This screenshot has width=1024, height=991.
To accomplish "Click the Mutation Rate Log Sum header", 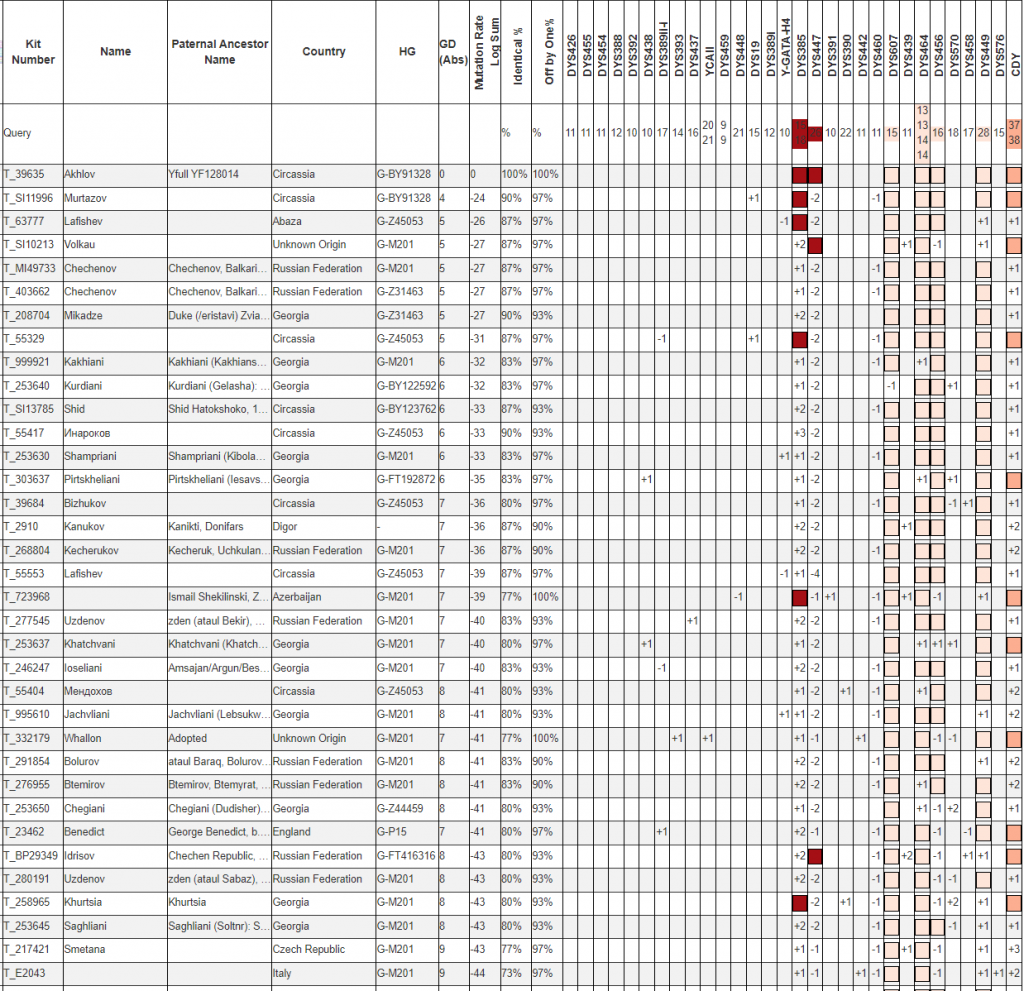I will [x=485, y=52].
